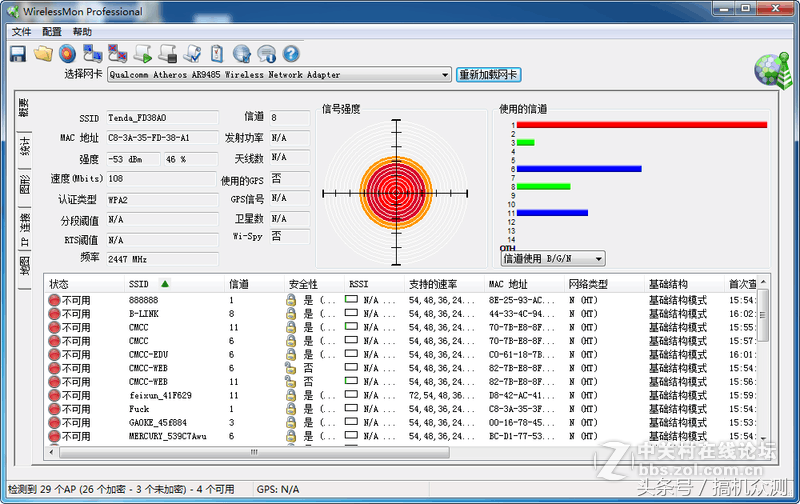Image resolution: width=800 pixels, height=504 pixels.
Task: Sort by the 安全性 column header
Action: (314, 284)
